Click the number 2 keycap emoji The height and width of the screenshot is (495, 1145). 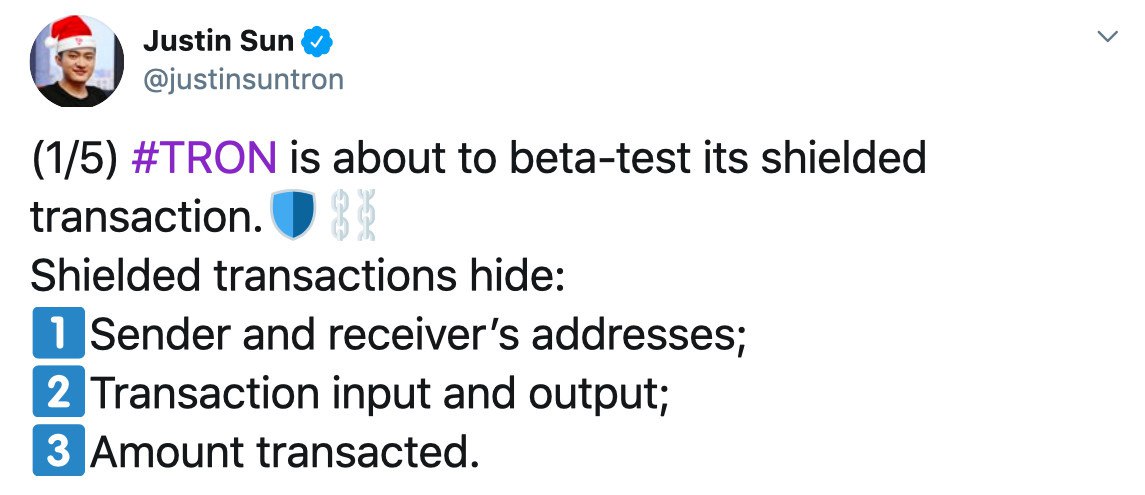(54, 393)
